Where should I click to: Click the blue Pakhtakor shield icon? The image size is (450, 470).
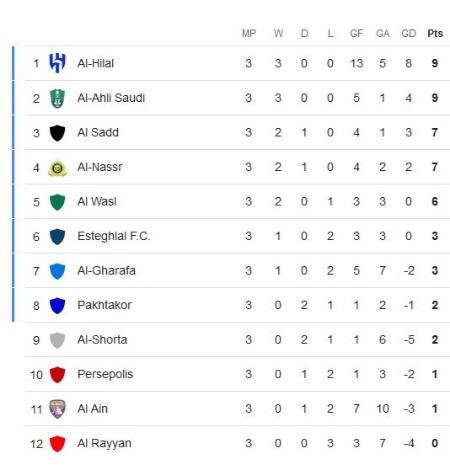(x=57, y=306)
